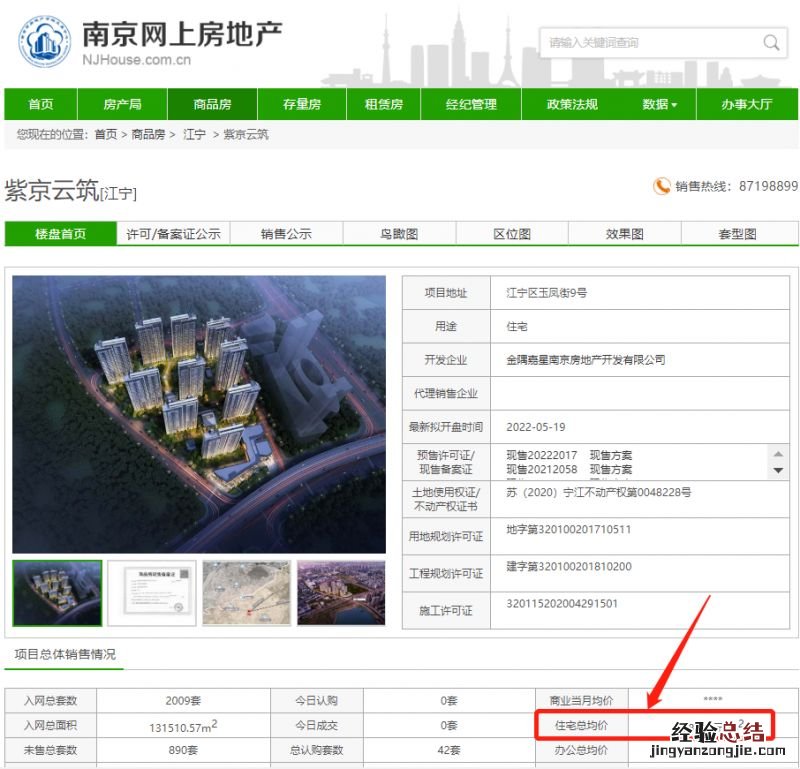Select the first aerial rendering thumbnail

[57, 593]
